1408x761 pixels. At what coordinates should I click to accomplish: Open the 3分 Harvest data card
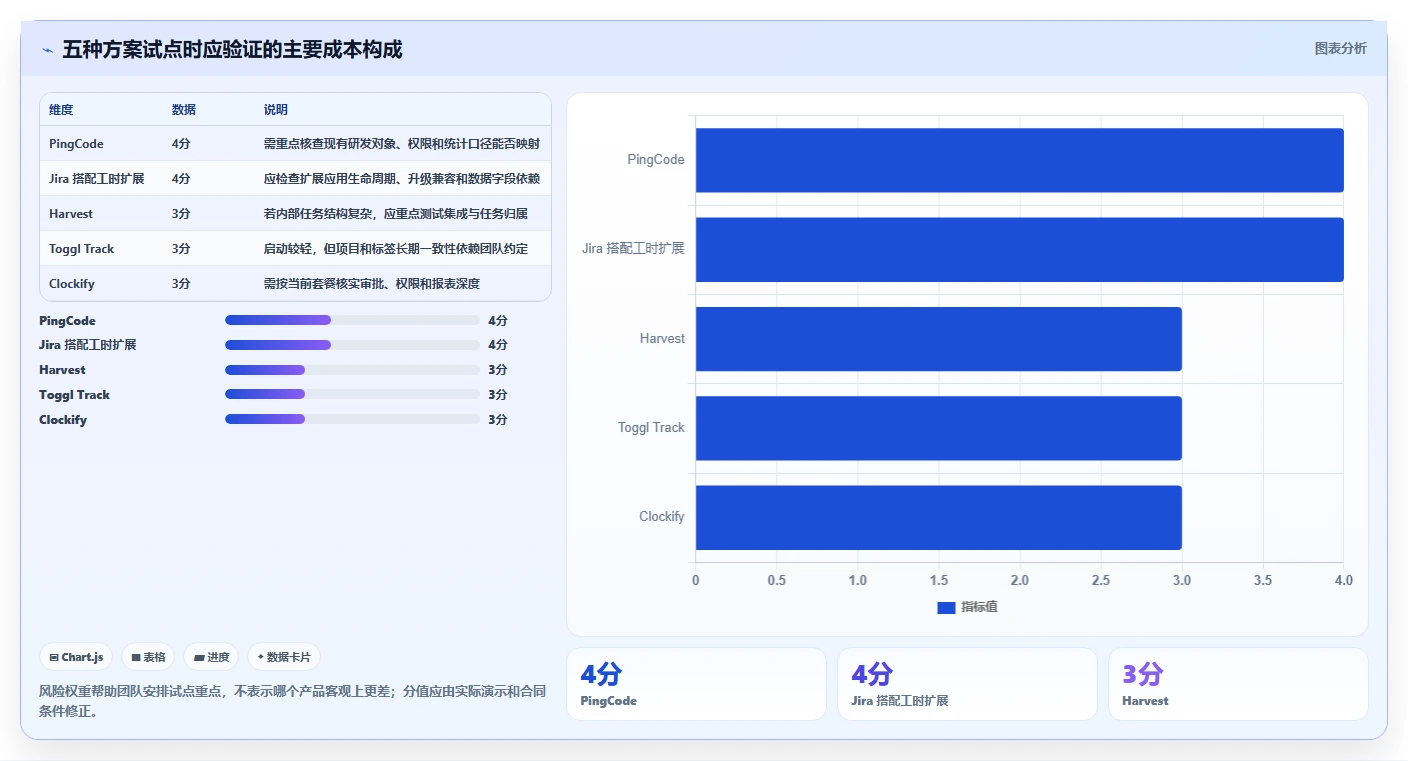(1238, 684)
